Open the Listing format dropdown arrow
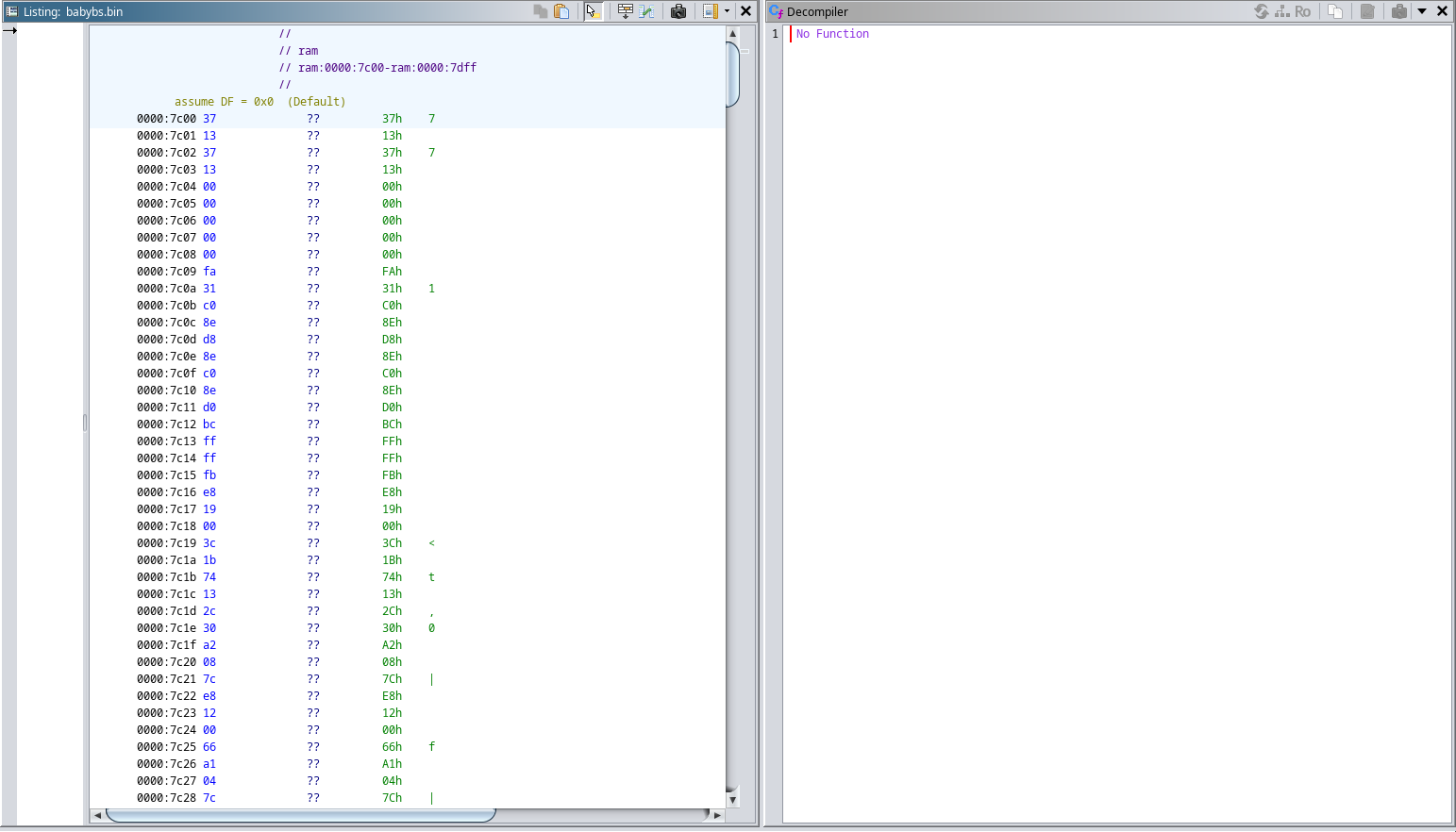The image size is (1456, 832). [x=727, y=11]
